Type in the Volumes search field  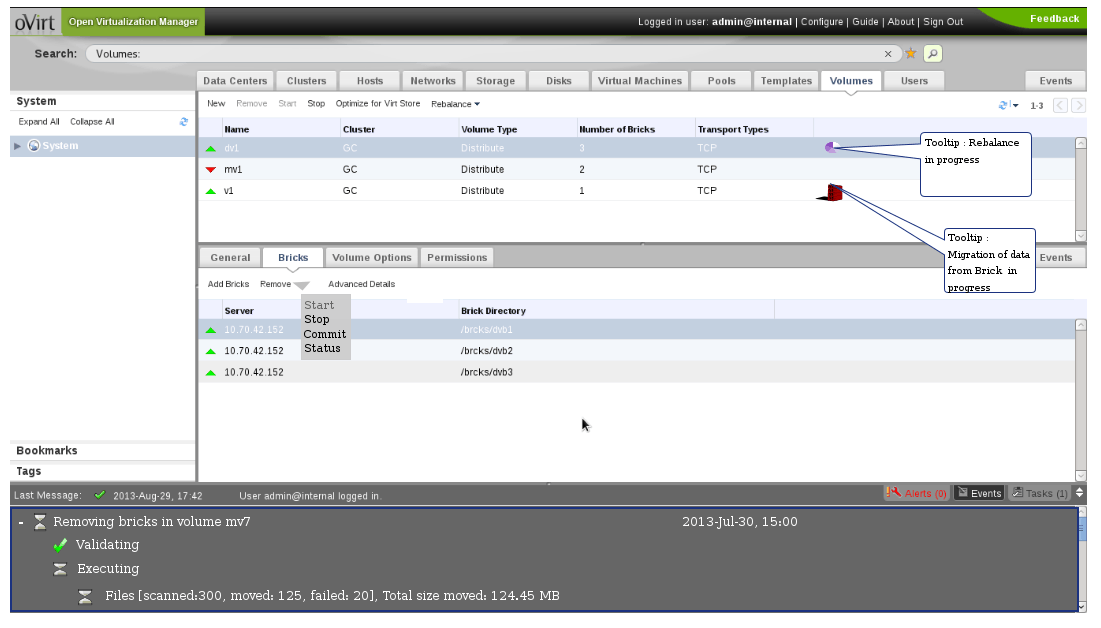480,54
